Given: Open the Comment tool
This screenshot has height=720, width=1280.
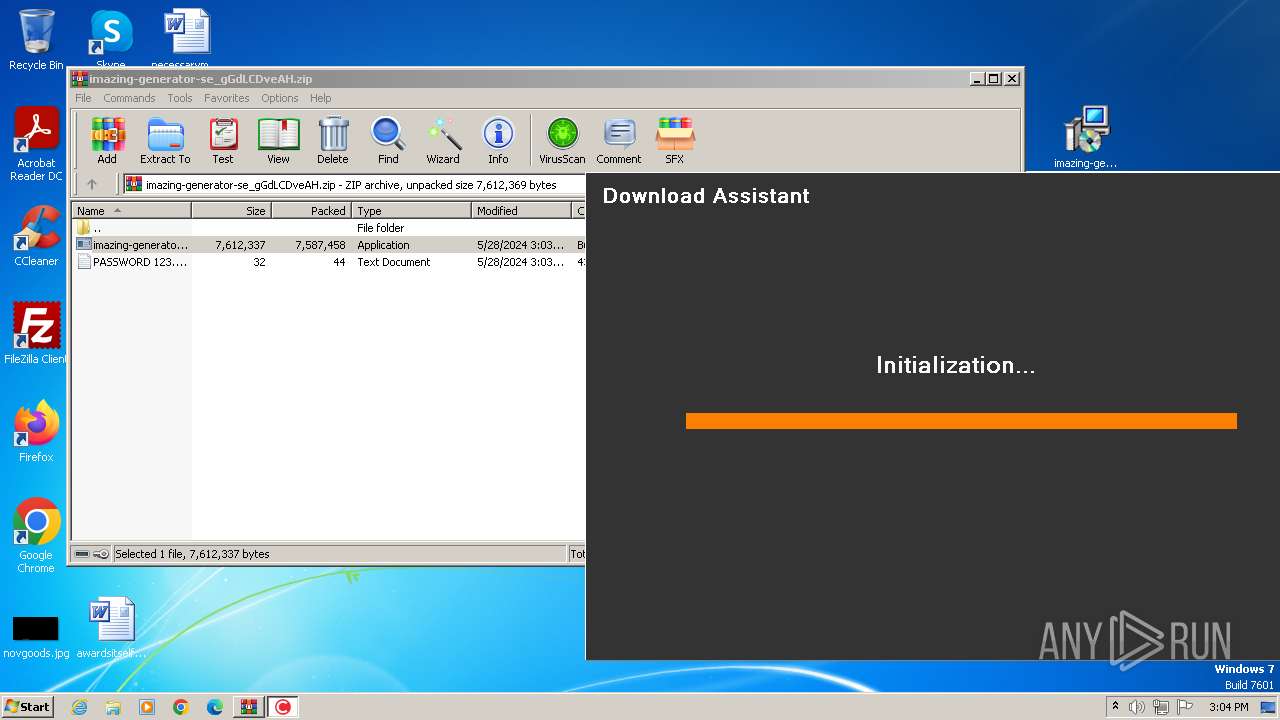Looking at the screenshot, I should [x=619, y=141].
